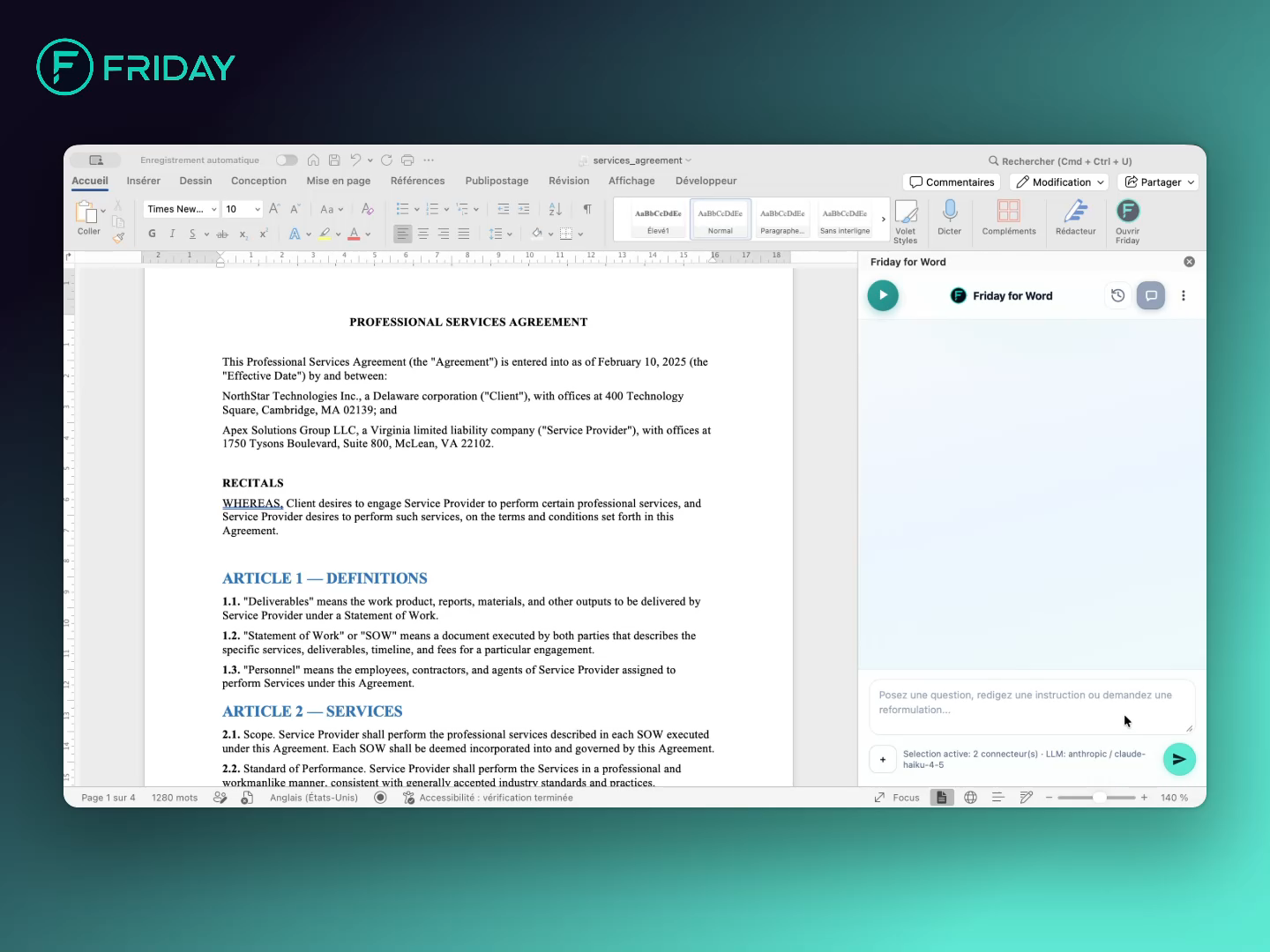
Task: Open services_agreement title dropdown
Action: point(689,160)
